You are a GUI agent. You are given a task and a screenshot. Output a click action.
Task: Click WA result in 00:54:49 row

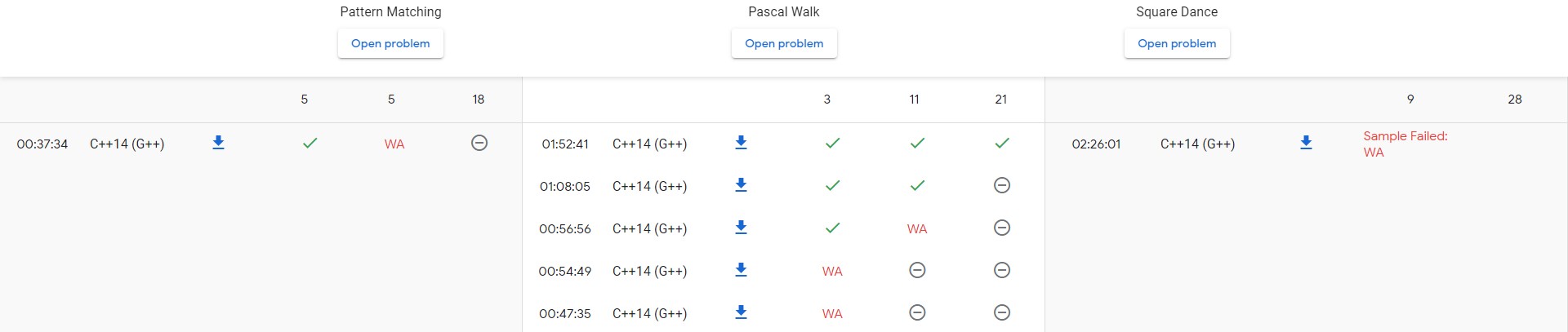coord(832,272)
